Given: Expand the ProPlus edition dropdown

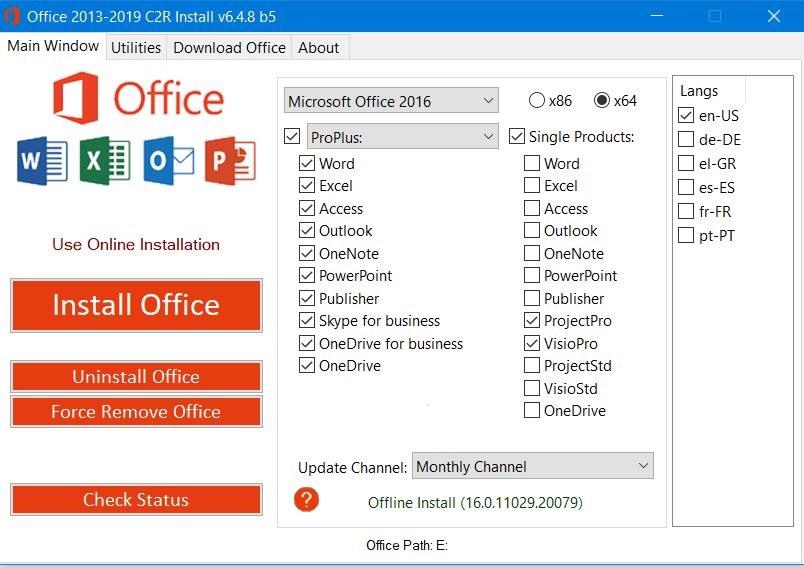Looking at the screenshot, I should [x=403, y=136].
